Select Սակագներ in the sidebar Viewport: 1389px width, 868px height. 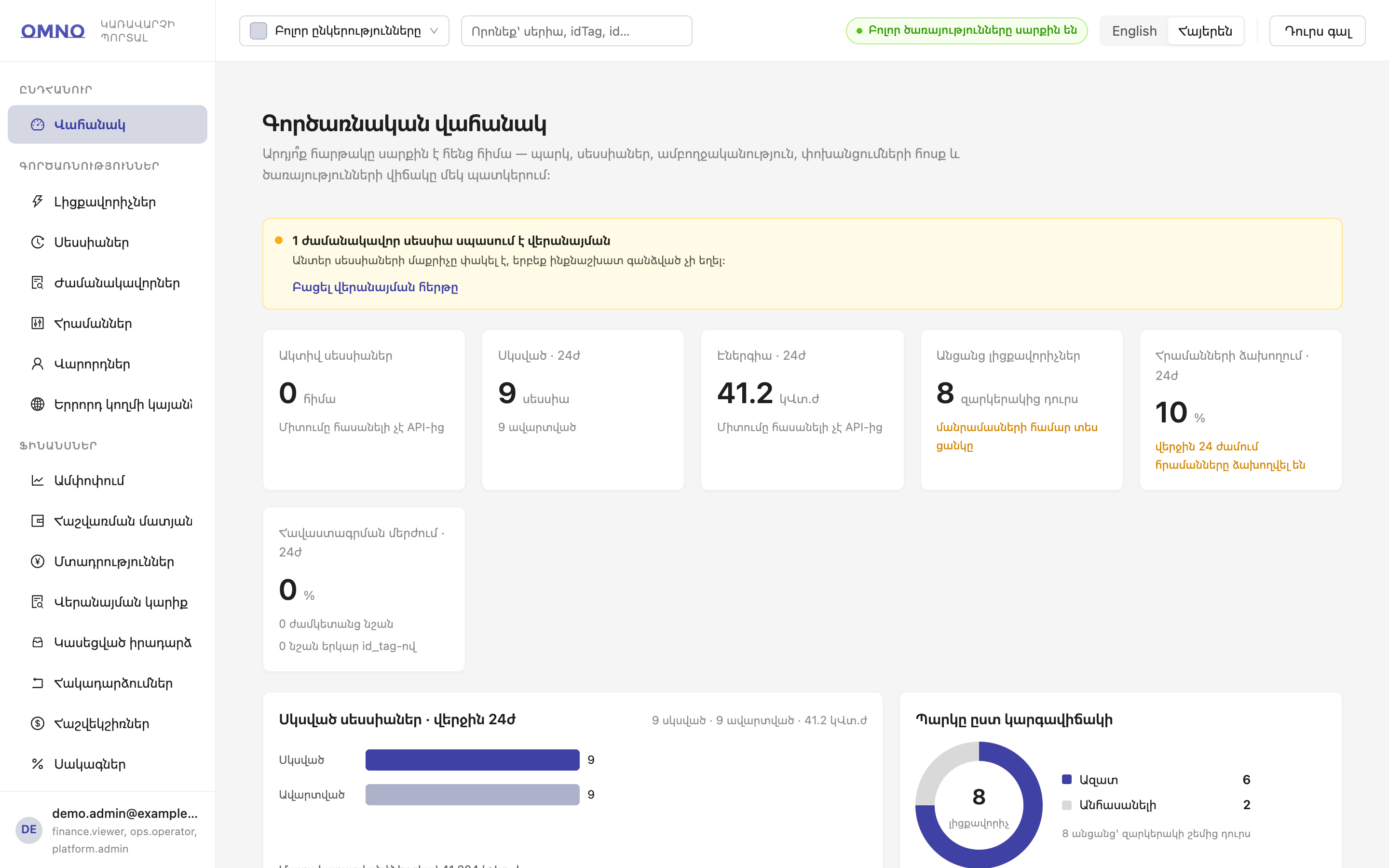(108, 764)
